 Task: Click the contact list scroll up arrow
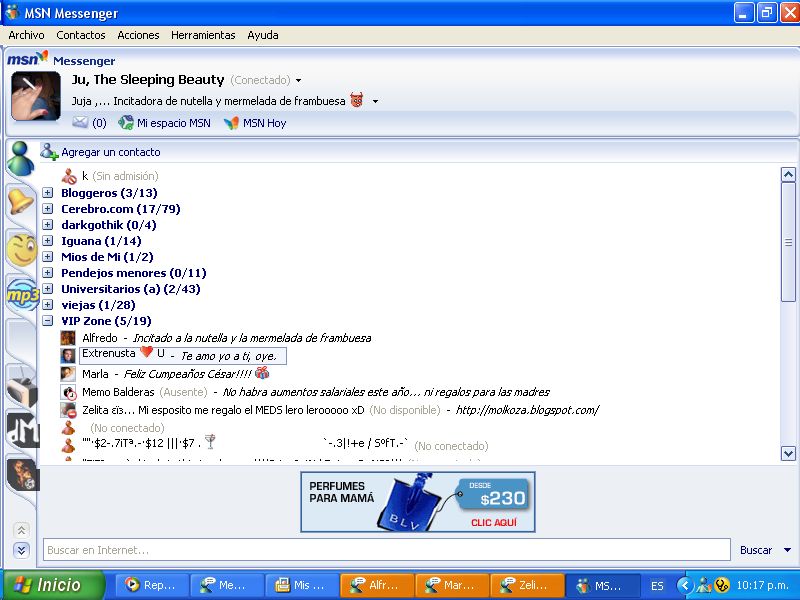coord(788,174)
